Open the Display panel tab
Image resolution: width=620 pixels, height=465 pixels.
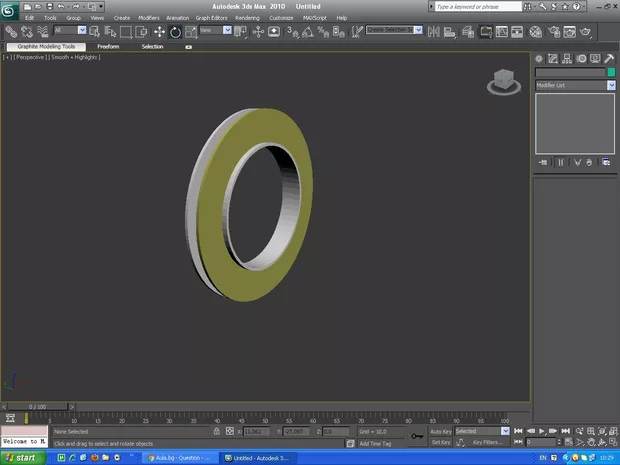coord(595,59)
